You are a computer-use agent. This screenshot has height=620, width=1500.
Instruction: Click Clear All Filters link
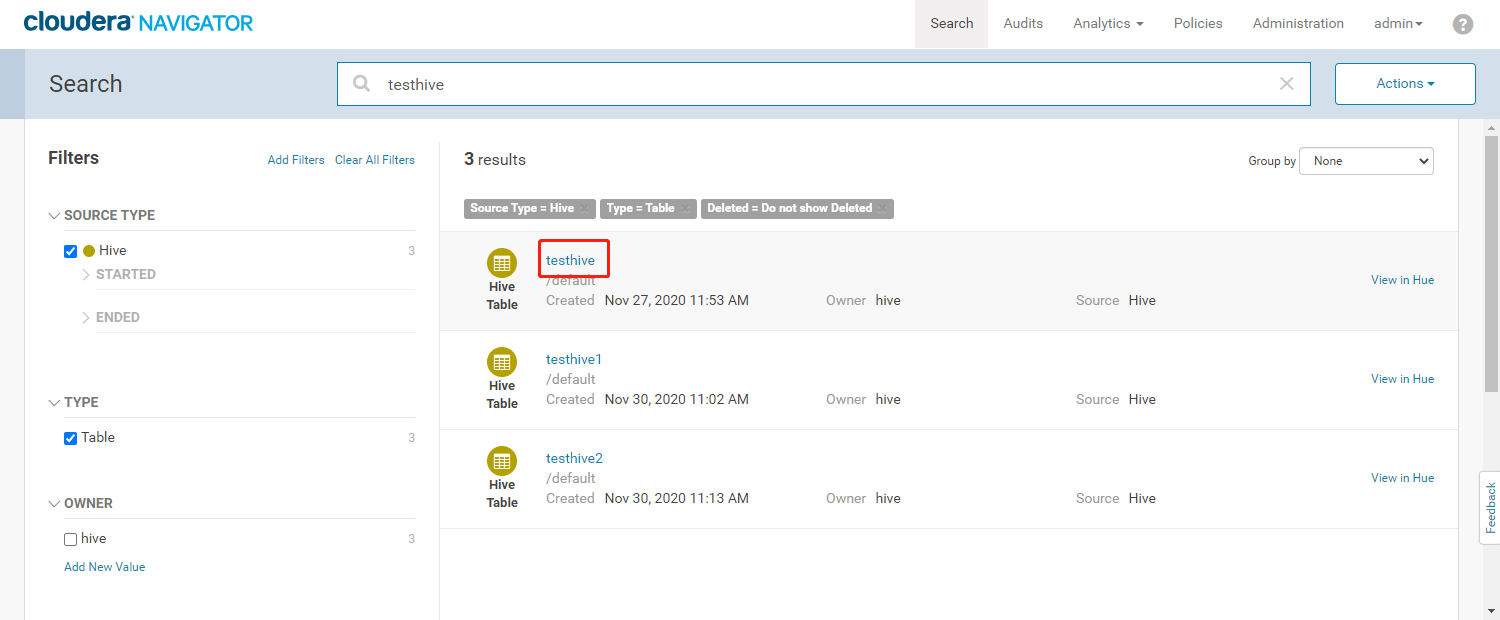coord(375,160)
